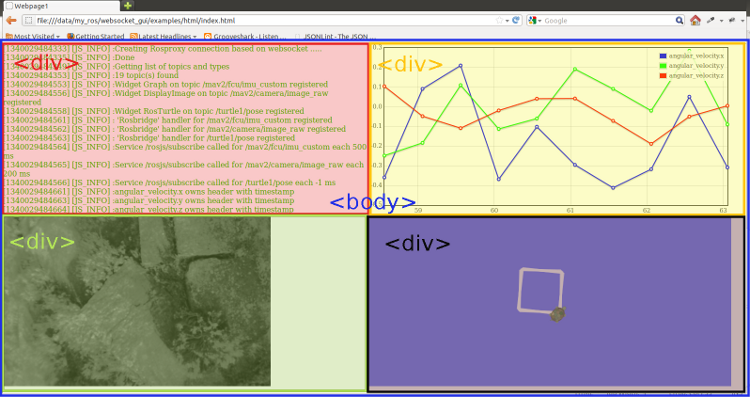Viewport: 750px width, 397px height.
Task: Click the log line 'Widget RosTurtle on topic /turtle1/pose registered'
Action: point(154,111)
